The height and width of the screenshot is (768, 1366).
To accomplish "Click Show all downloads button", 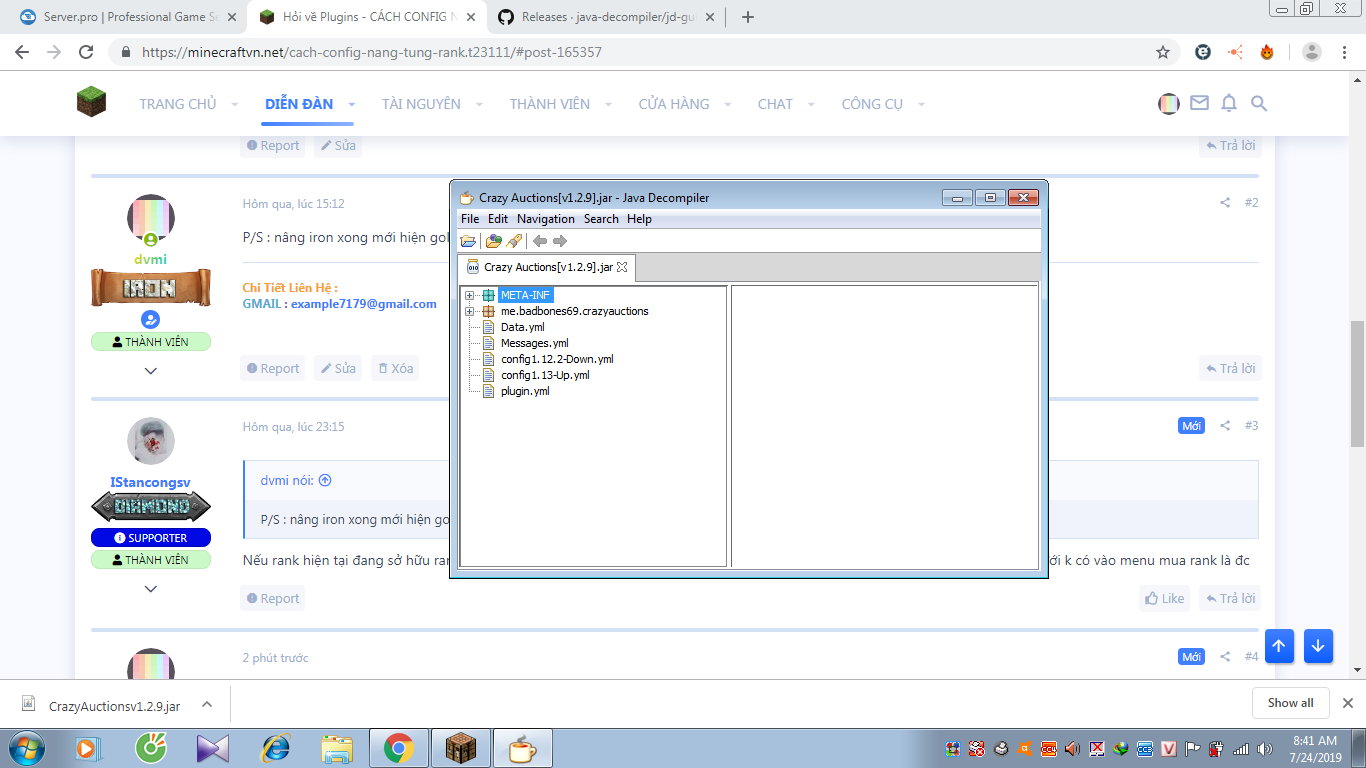I will pos(1291,703).
